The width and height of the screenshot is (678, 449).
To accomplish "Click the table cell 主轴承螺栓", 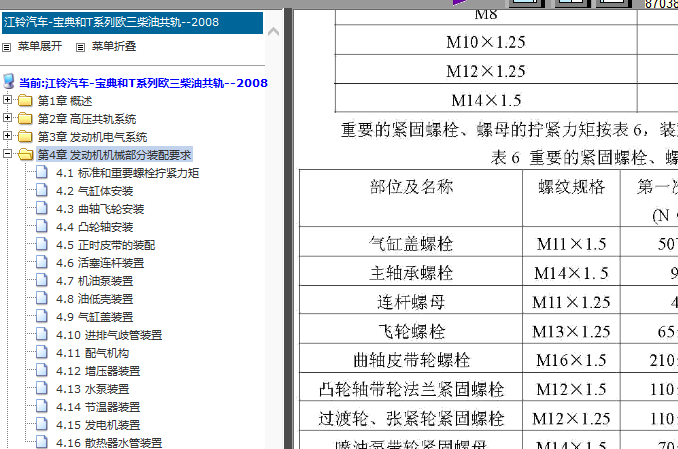I will (x=411, y=272).
